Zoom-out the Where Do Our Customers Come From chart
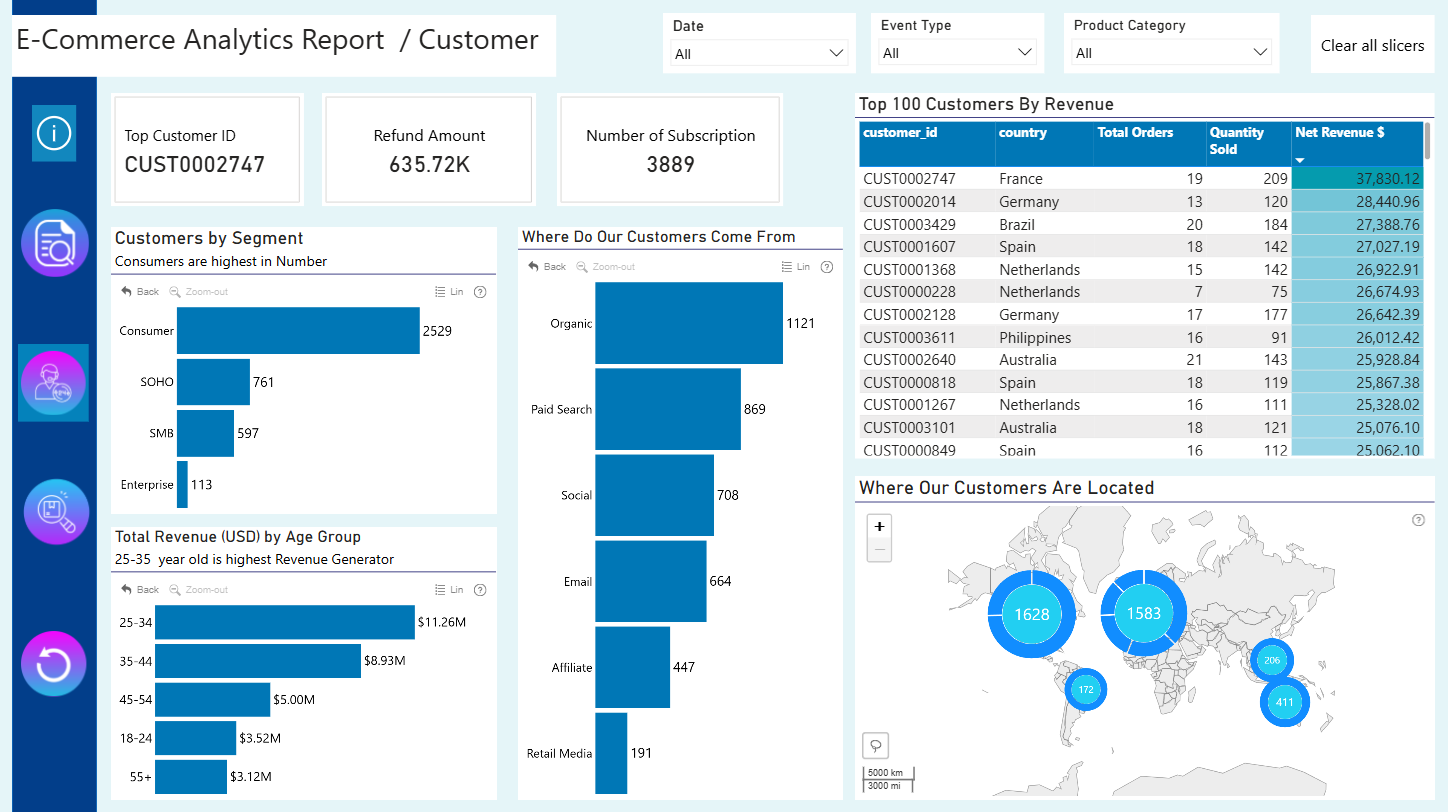1448x812 pixels. (605, 267)
